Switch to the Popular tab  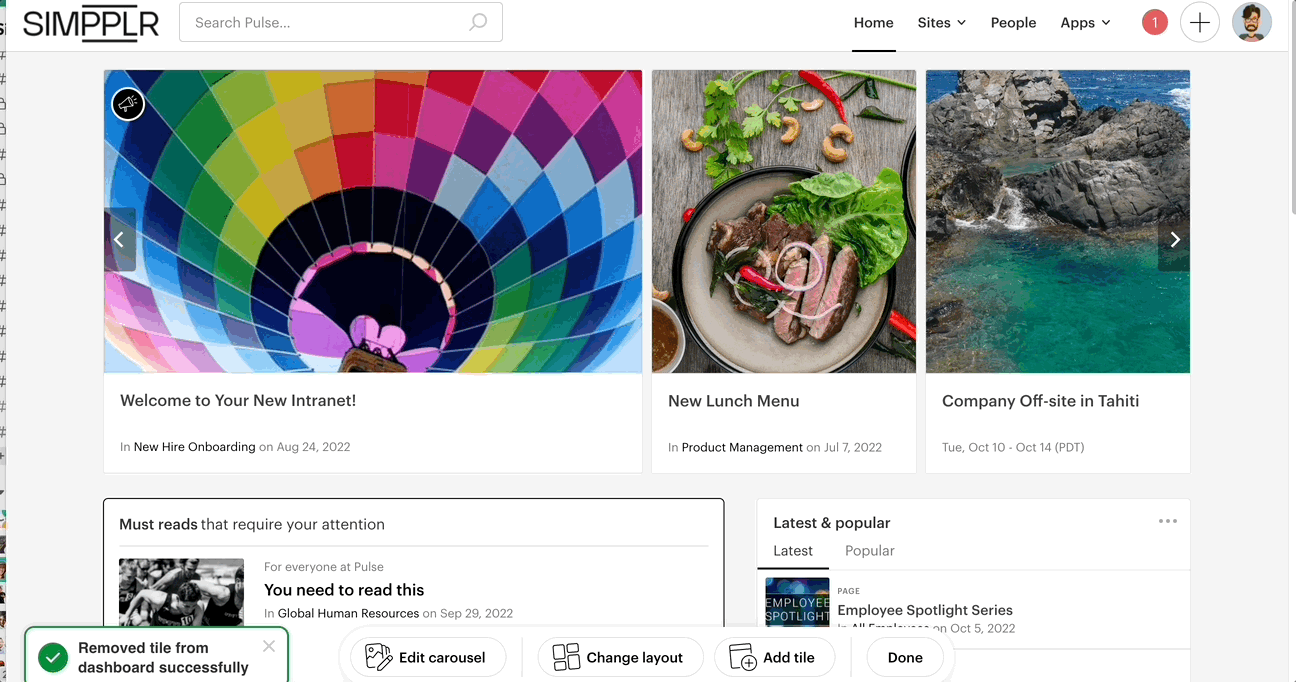point(869,551)
